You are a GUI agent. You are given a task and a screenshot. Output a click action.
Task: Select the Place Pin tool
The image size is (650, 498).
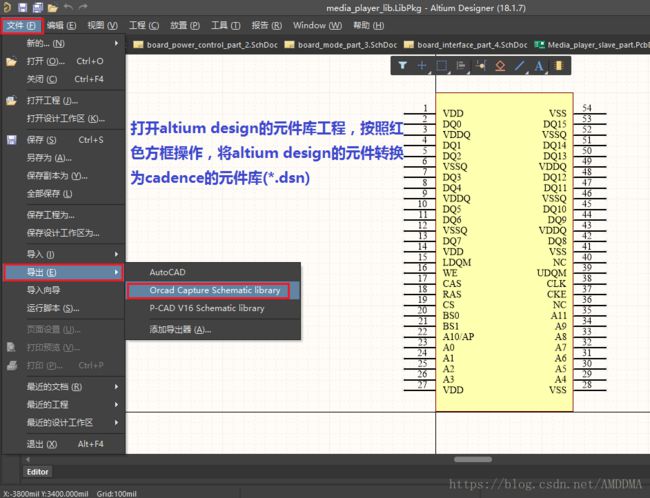tap(481, 66)
